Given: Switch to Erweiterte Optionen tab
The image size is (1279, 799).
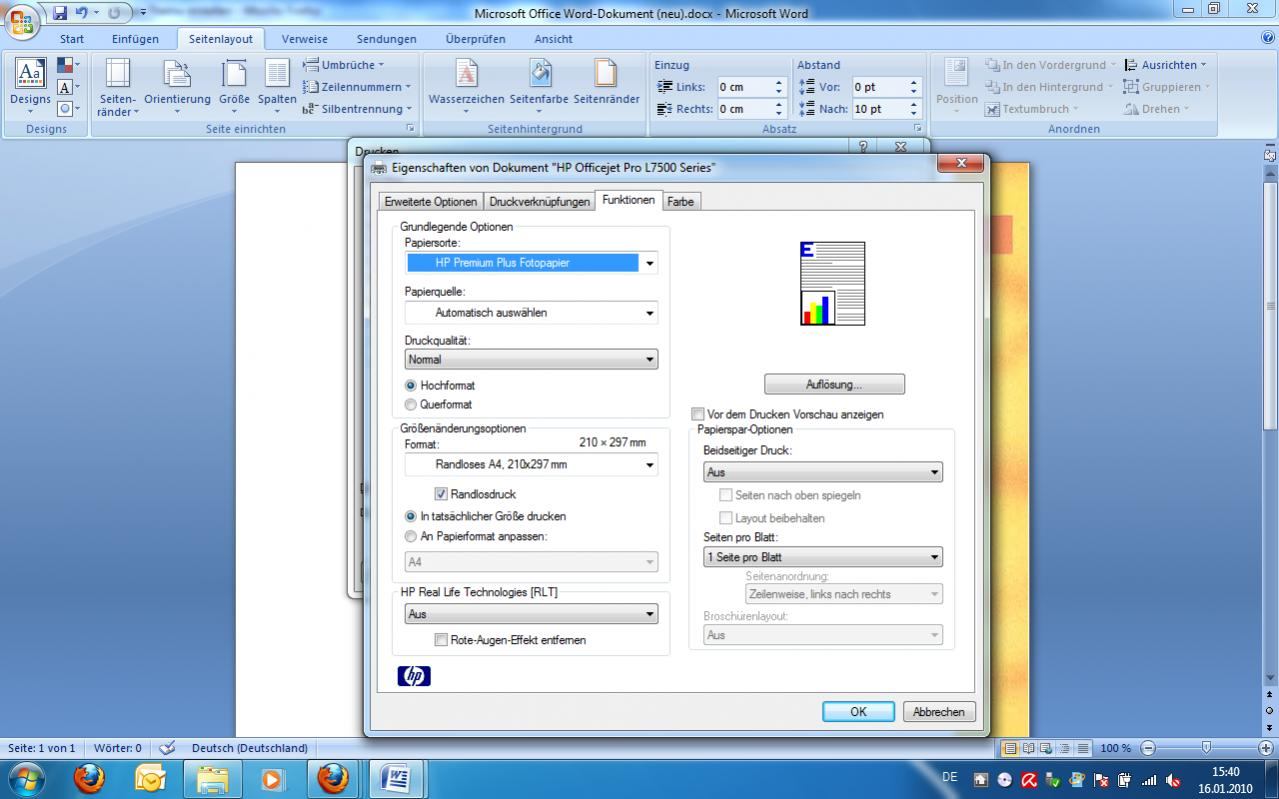Looking at the screenshot, I should pos(431,201).
